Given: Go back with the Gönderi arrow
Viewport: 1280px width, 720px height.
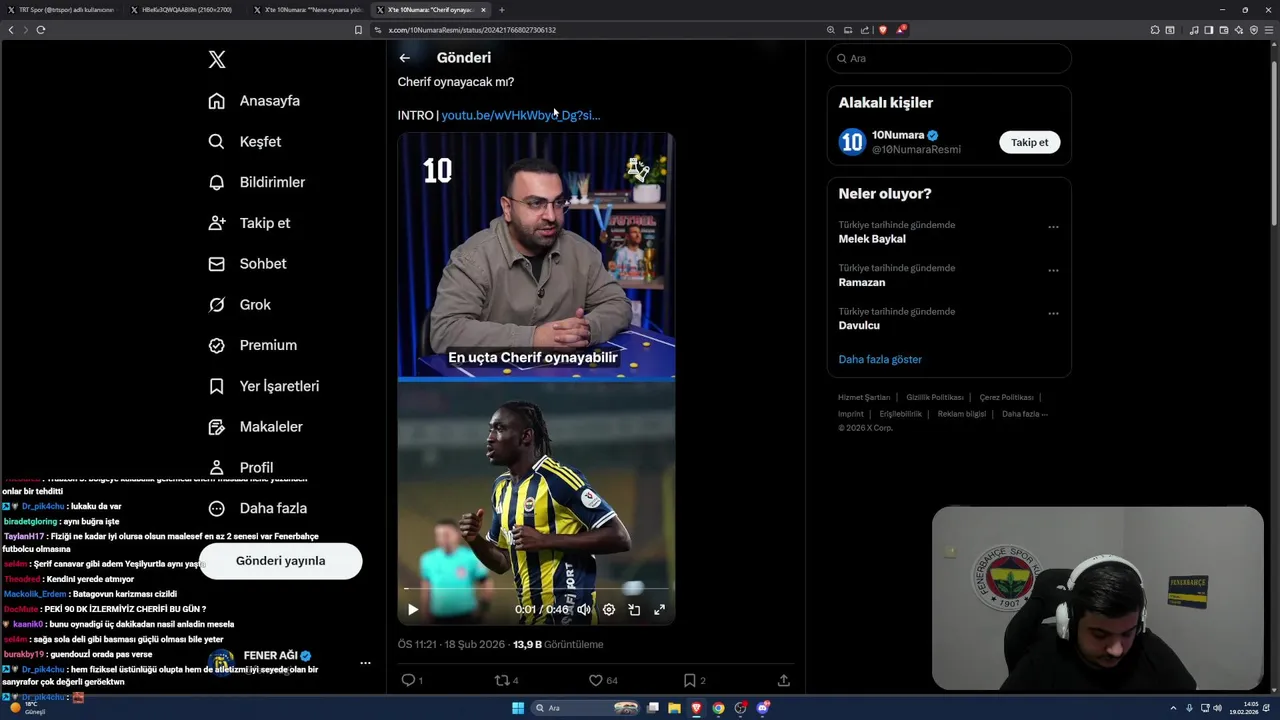Looking at the screenshot, I should [x=405, y=58].
